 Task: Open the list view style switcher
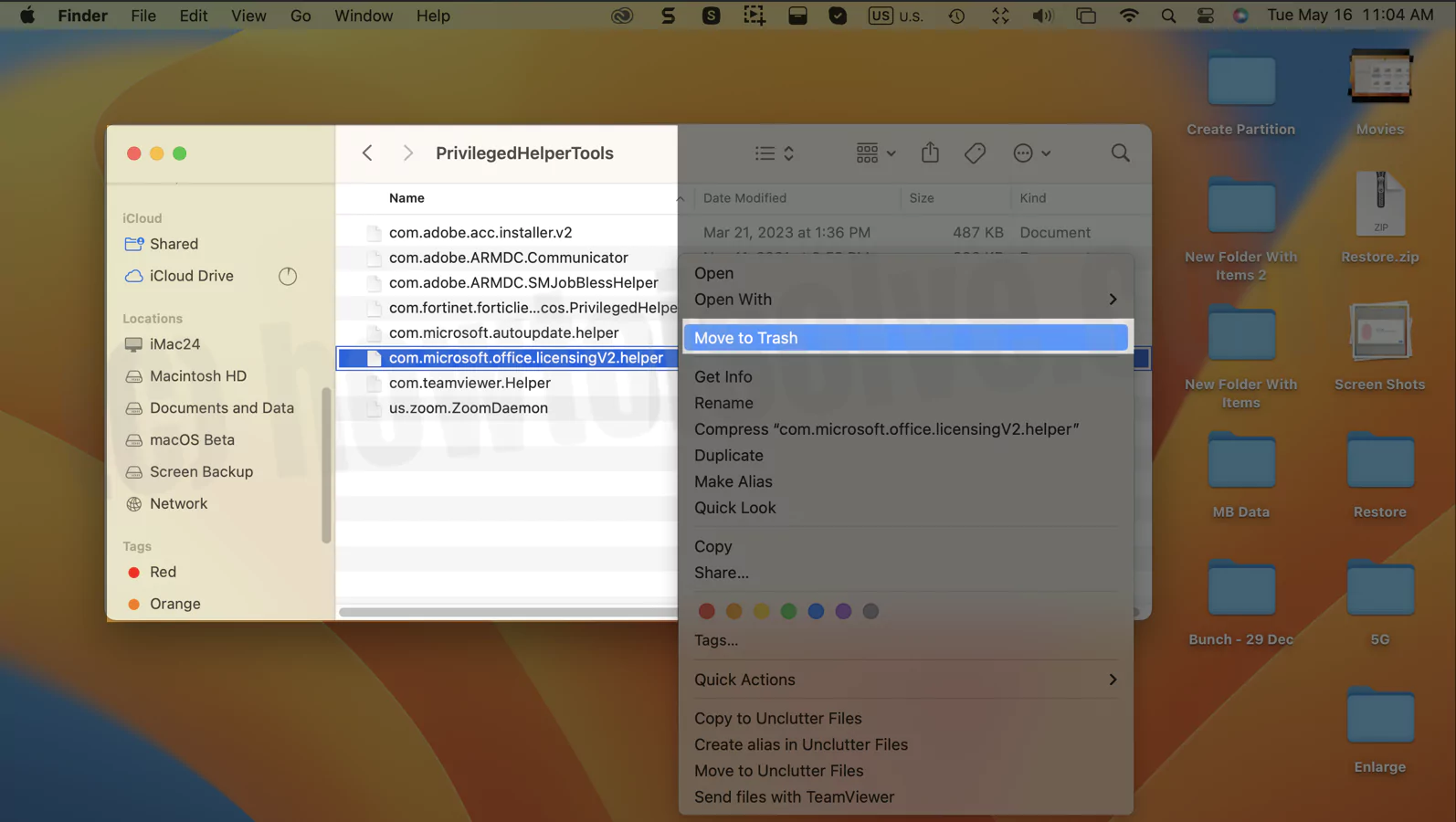click(775, 153)
